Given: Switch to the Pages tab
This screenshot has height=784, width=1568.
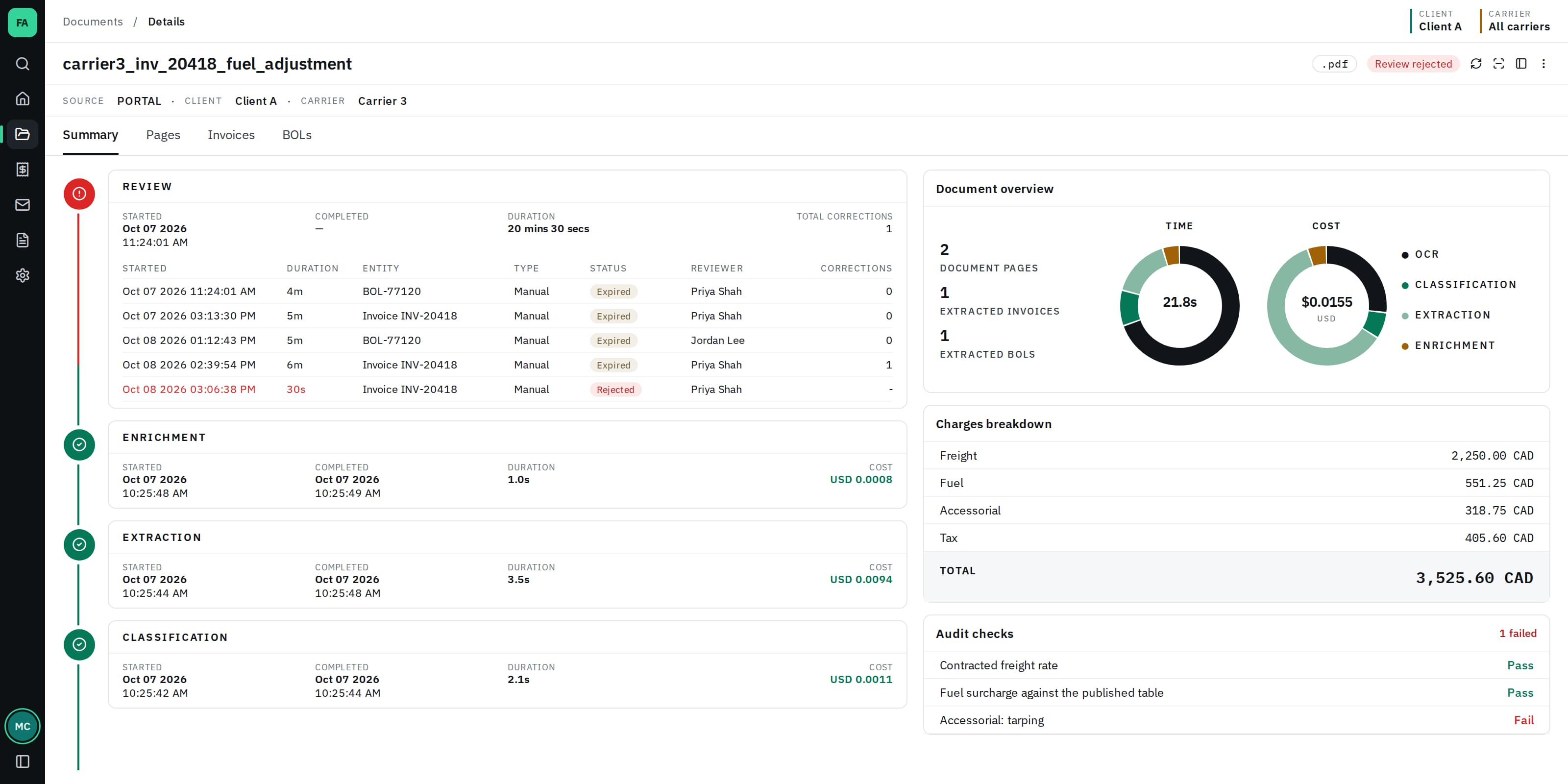Looking at the screenshot, I should tap(163, 135).
